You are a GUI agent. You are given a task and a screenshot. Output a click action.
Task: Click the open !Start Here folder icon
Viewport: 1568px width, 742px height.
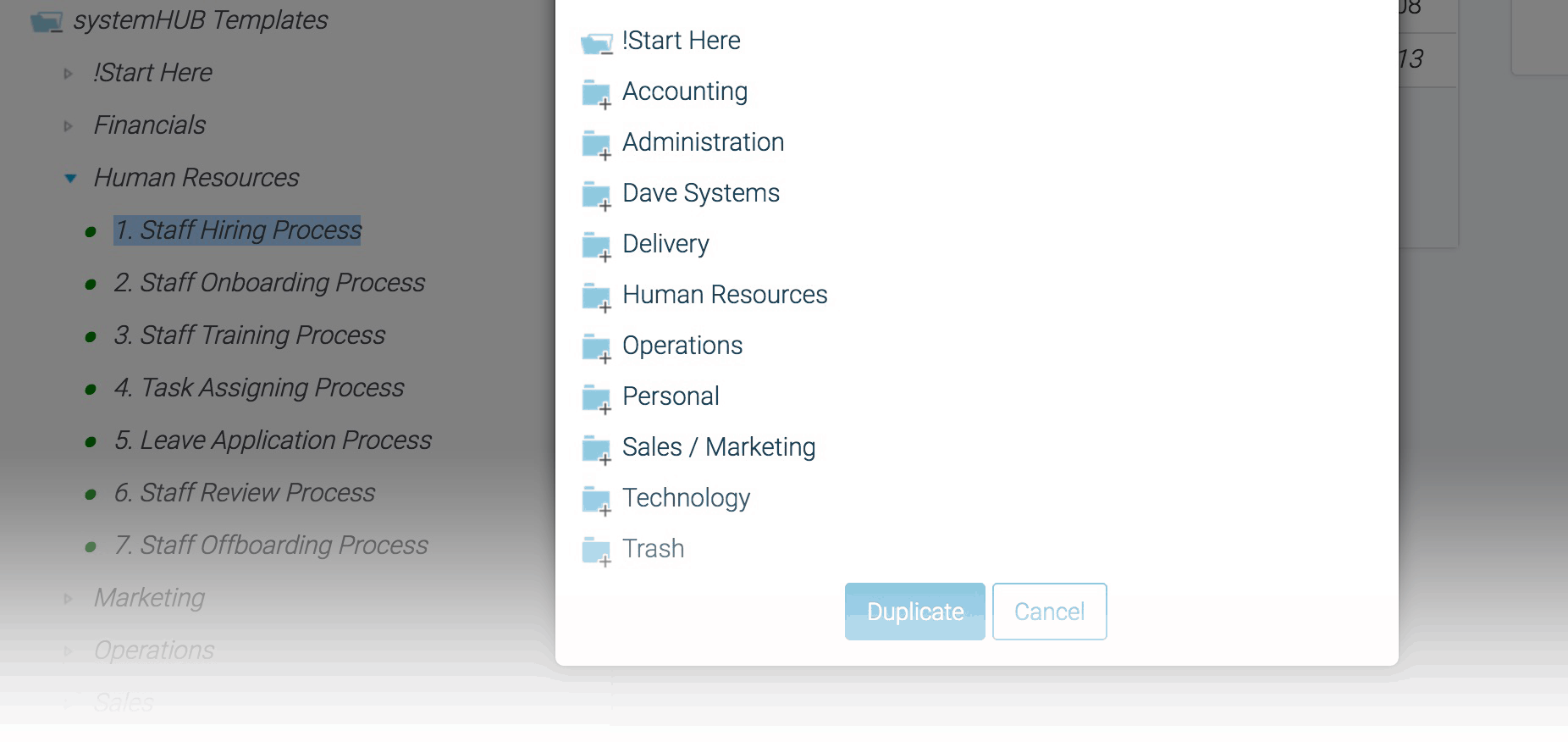(x=596, y=42)
